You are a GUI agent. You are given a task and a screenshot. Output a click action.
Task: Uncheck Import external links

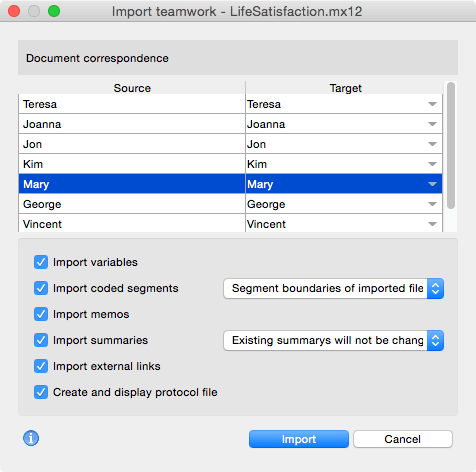[x=41, y=366]
